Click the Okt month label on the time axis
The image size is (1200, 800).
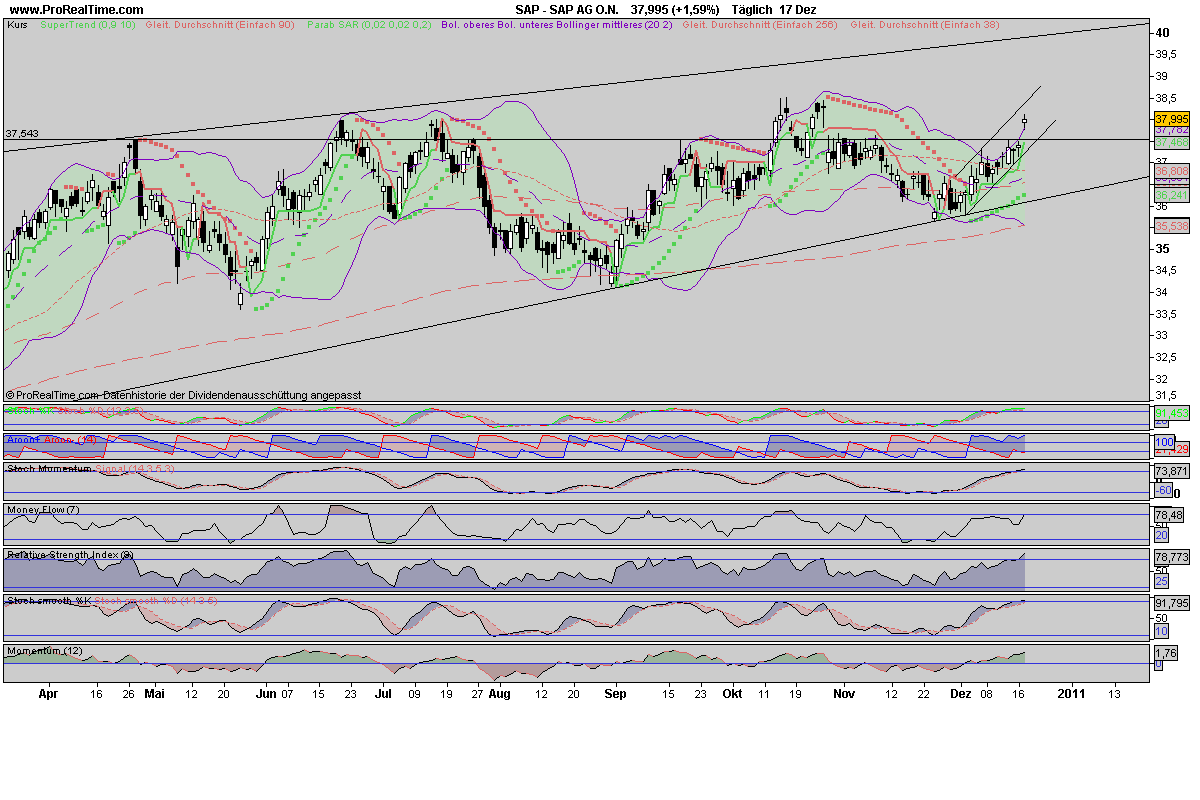733,692
